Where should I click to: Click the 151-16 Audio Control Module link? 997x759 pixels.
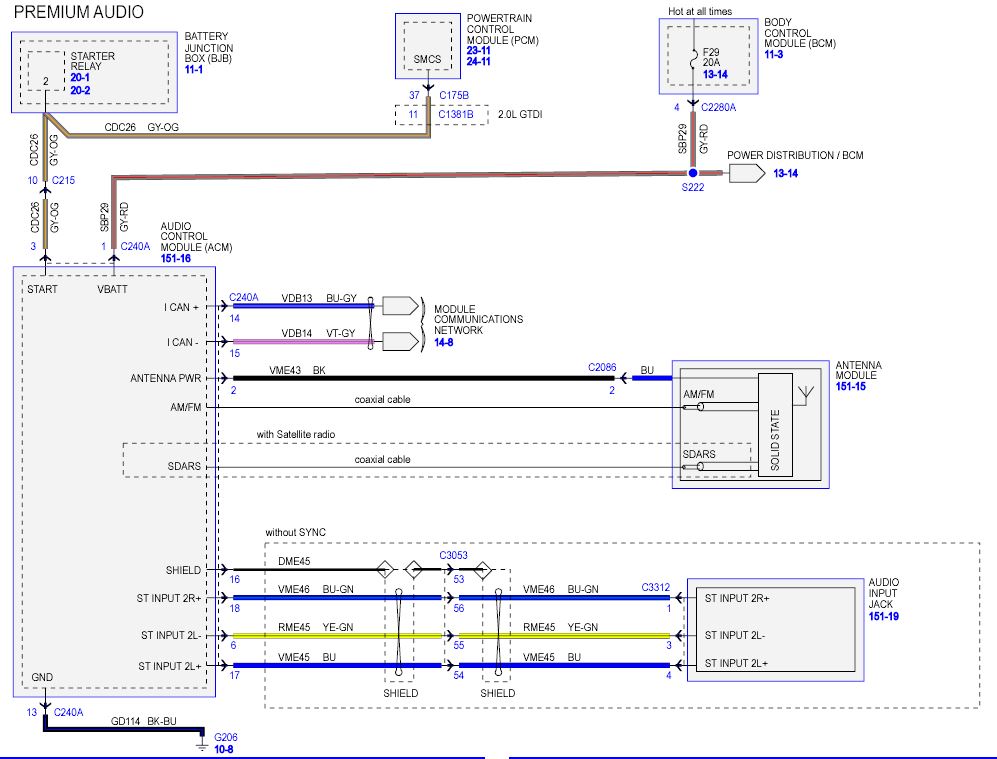tap(175, 258)
